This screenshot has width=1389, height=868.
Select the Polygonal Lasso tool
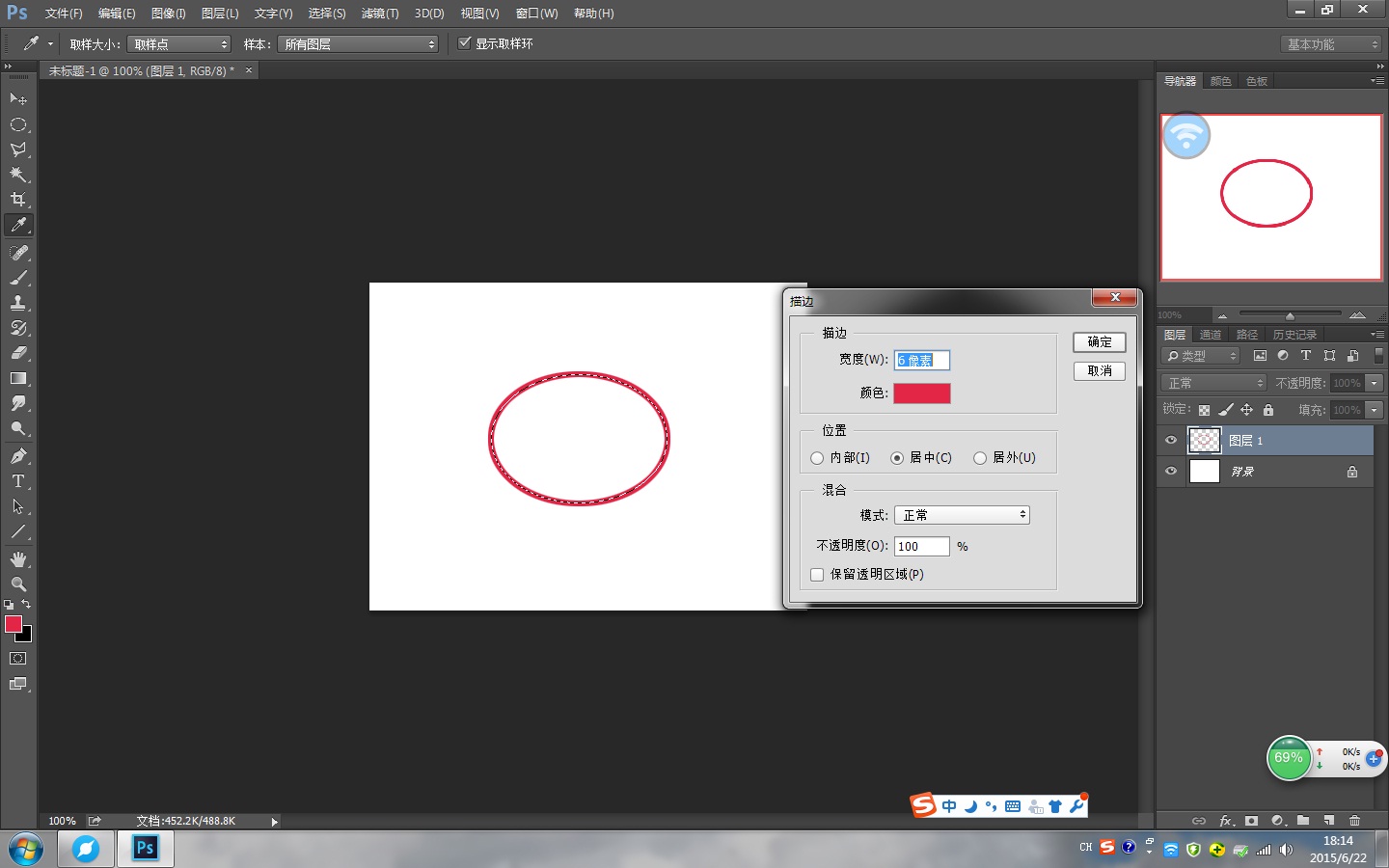pos(18,149)
